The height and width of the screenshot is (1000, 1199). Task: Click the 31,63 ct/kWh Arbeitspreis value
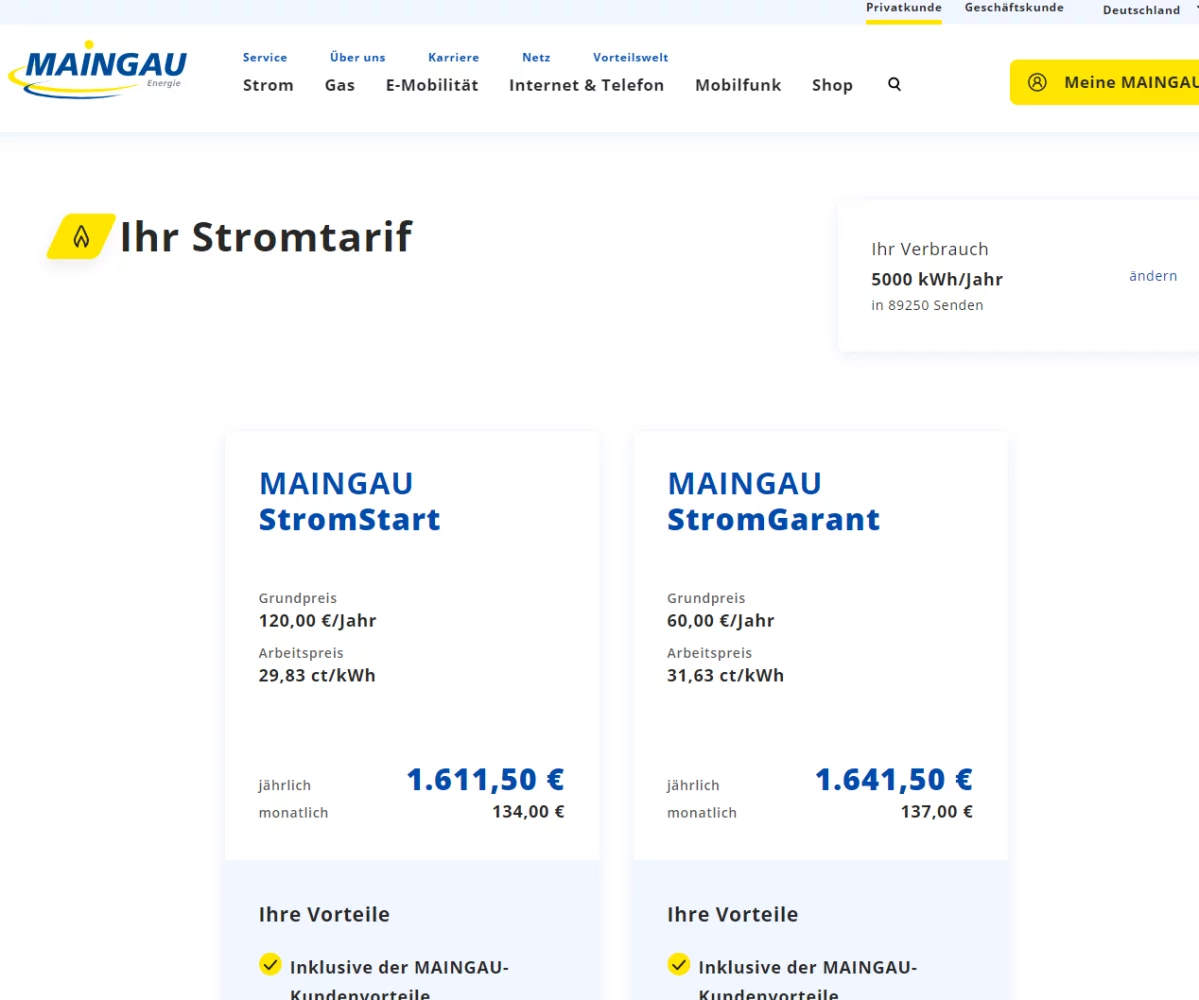[725, 676]
